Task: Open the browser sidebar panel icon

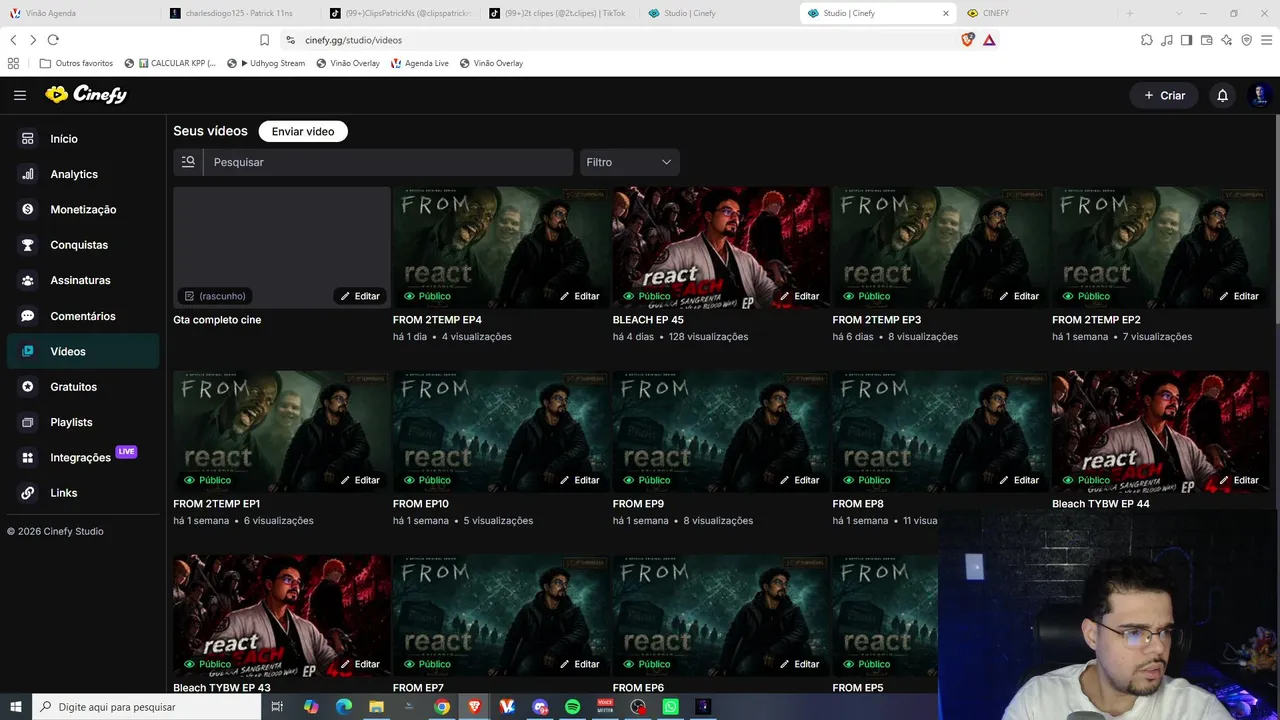Action: (1186, 40)
